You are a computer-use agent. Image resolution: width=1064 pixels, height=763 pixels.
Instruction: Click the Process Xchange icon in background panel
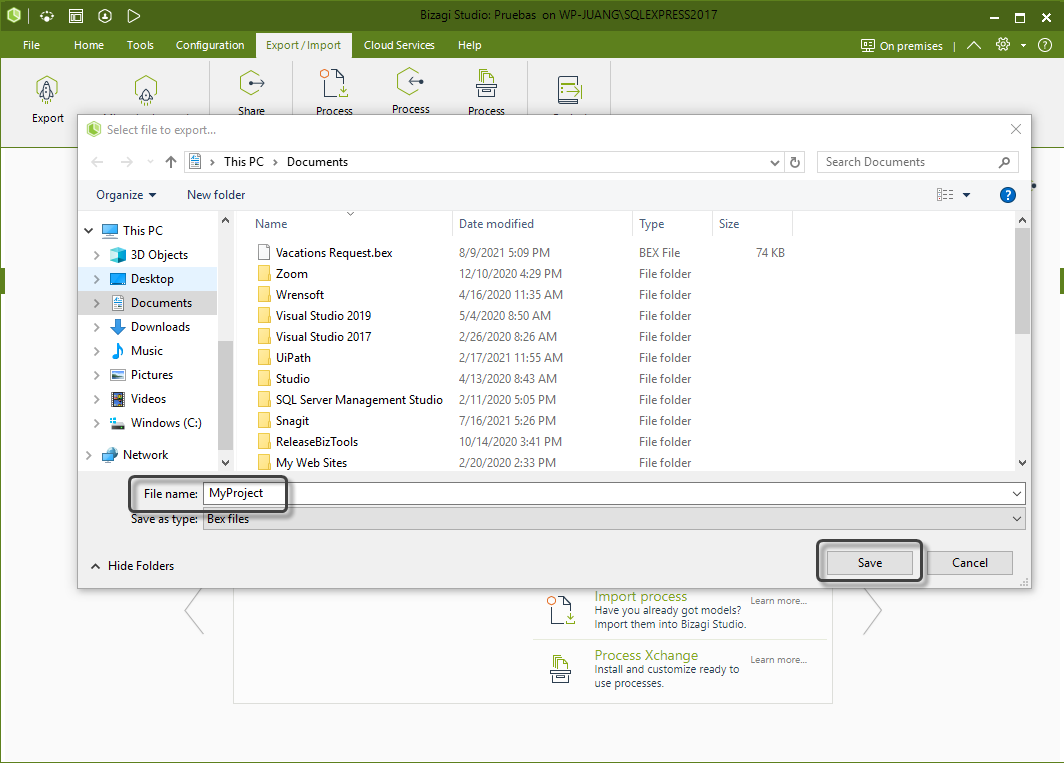click(x=560, y=669)
